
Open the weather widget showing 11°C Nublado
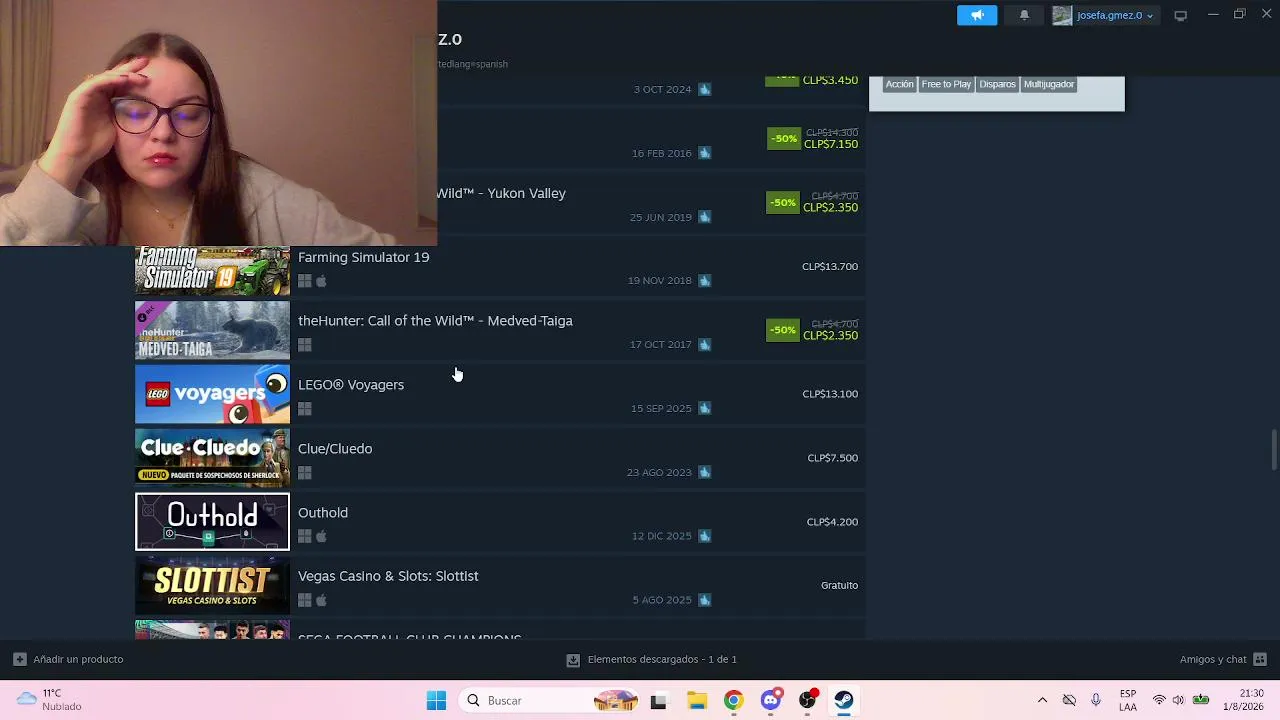coord(50,700)
